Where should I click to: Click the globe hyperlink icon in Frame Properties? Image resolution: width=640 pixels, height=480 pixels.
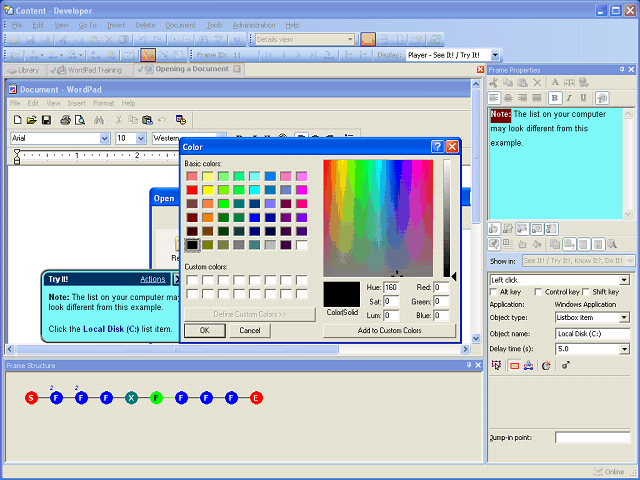[x=584, y=82]
